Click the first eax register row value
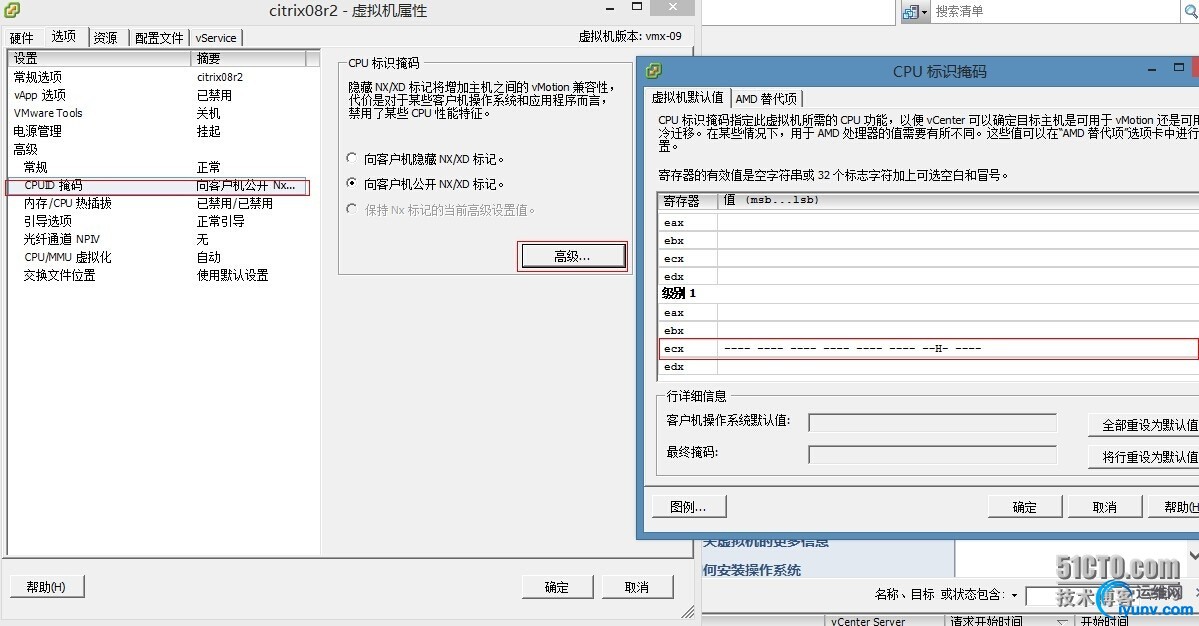Screen dimensions: 1199x626 click(x=957, y=222)
